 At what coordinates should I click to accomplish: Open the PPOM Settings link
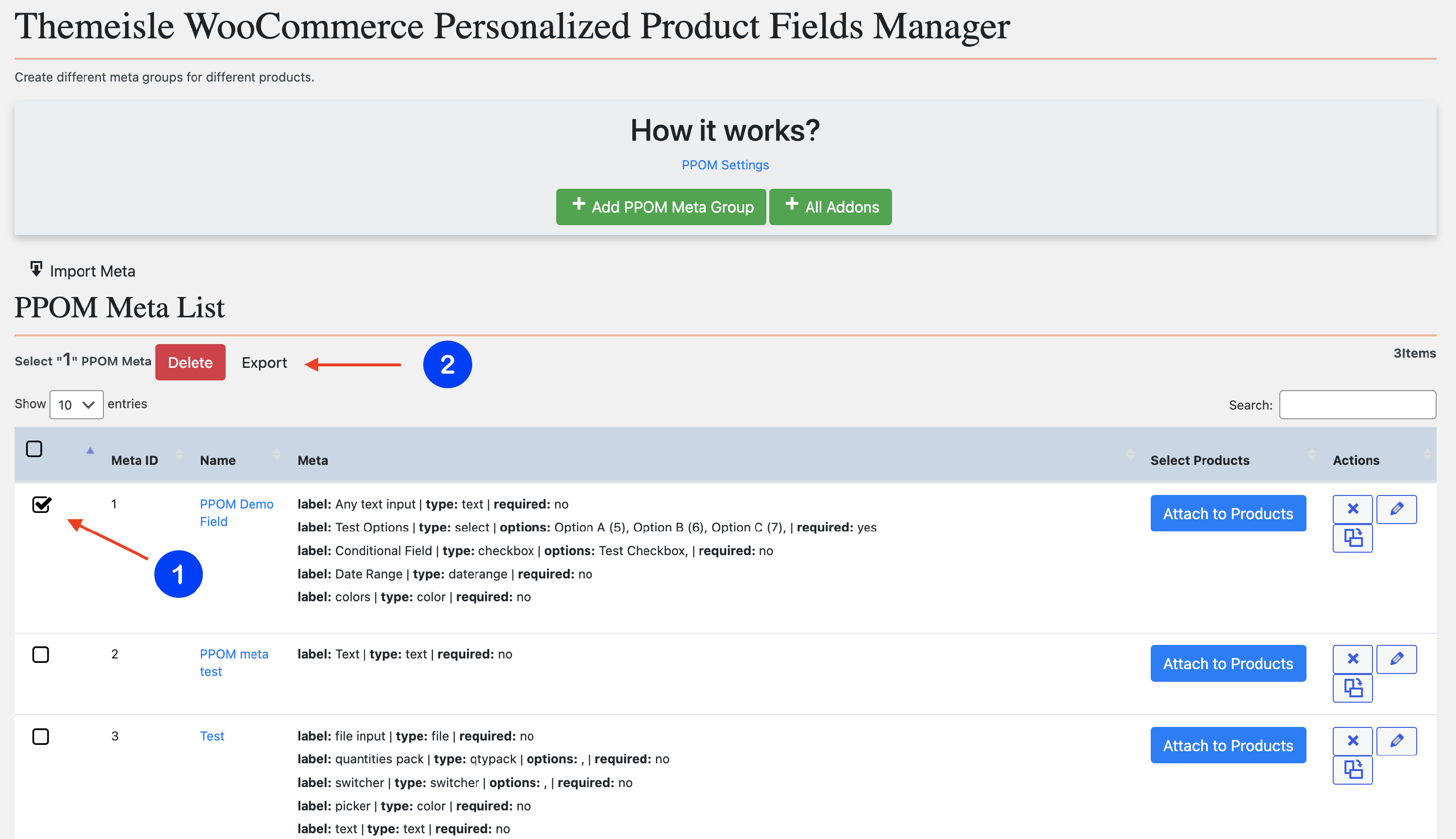724,165
